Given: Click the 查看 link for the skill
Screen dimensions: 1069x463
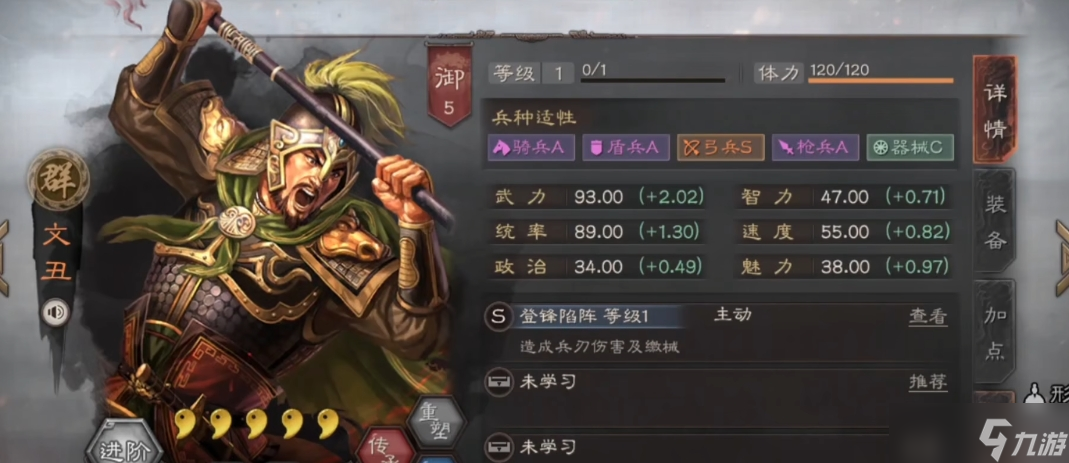Looking at the screenshot, I should [x=928, y=316].
